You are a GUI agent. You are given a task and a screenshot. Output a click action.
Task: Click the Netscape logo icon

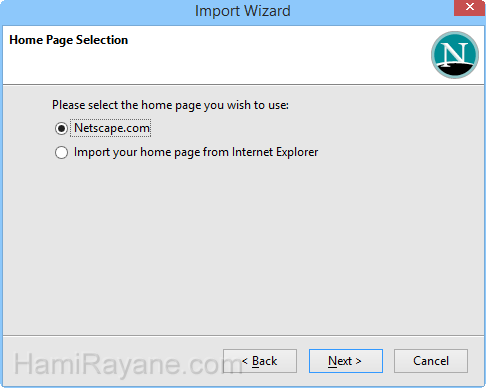pos(455,55)
